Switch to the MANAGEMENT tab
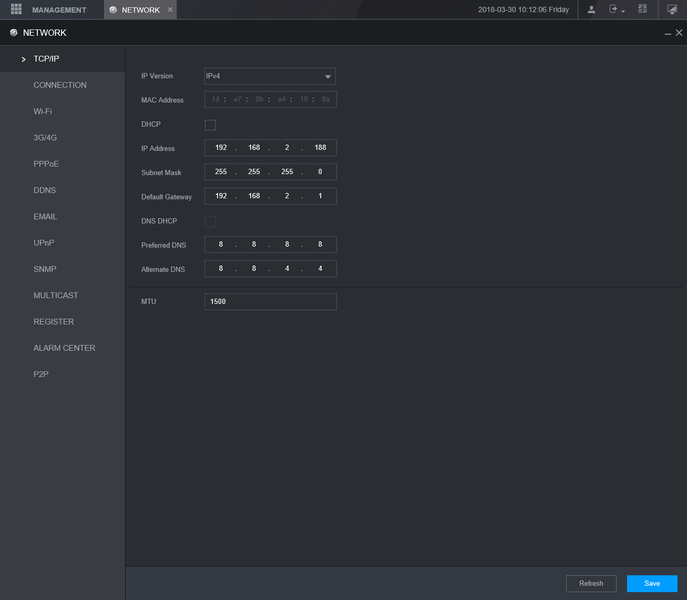The image size is (687, 600). click(x=58, y=10)
